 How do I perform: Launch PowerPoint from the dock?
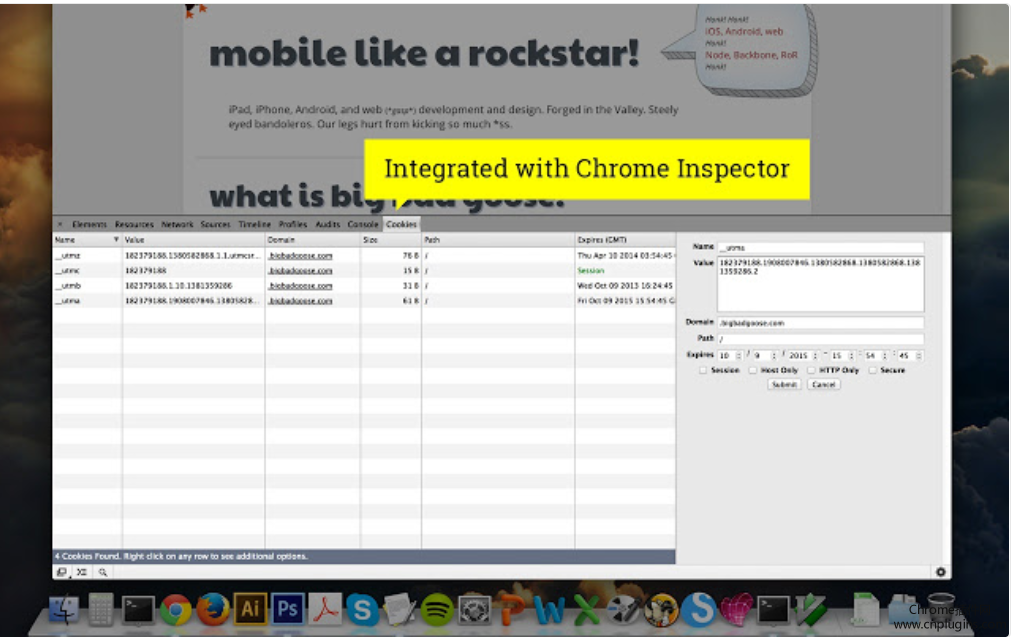click(513, 609)
